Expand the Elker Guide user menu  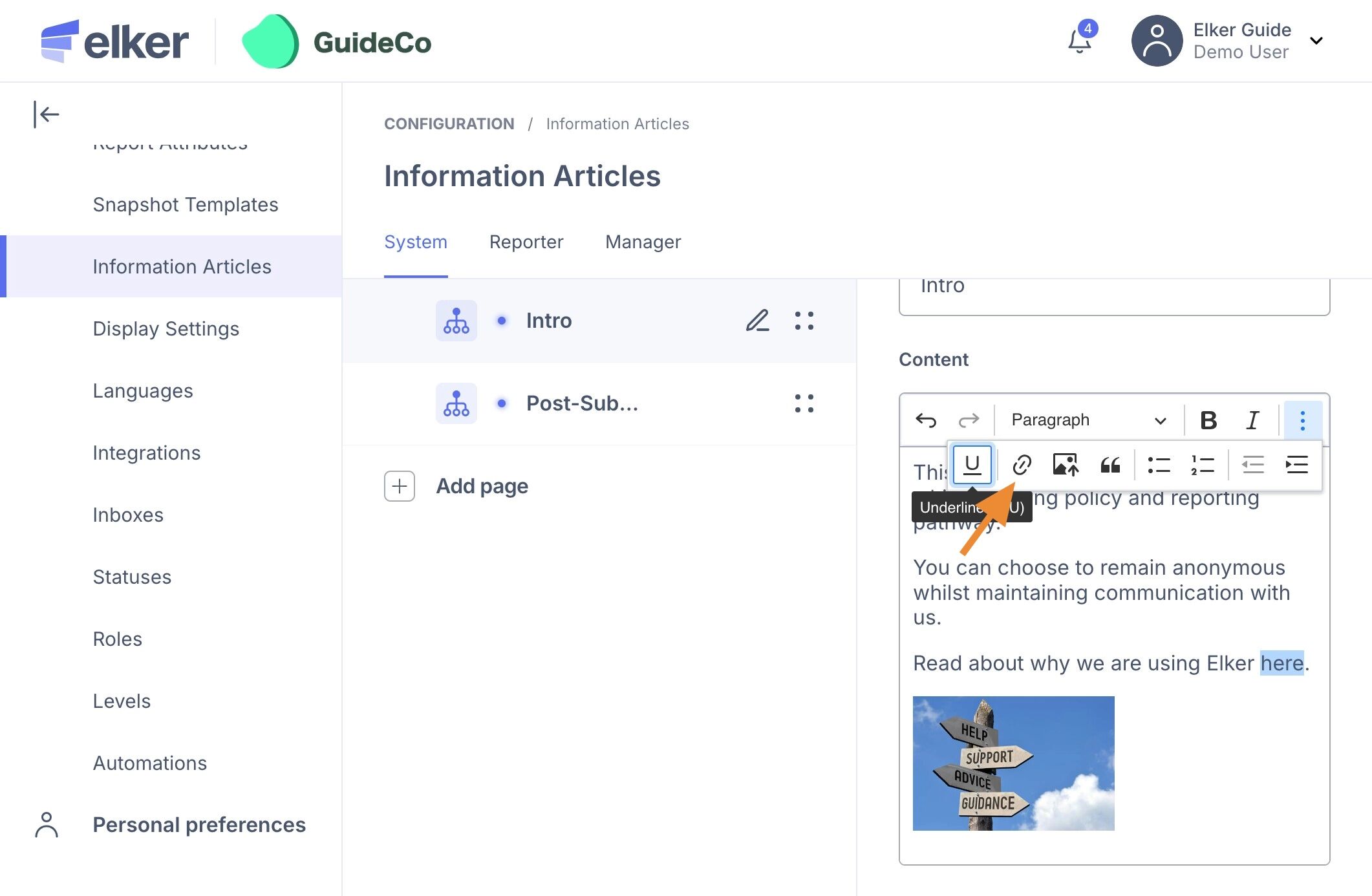pyautogui.click(x=1316, y=41)
